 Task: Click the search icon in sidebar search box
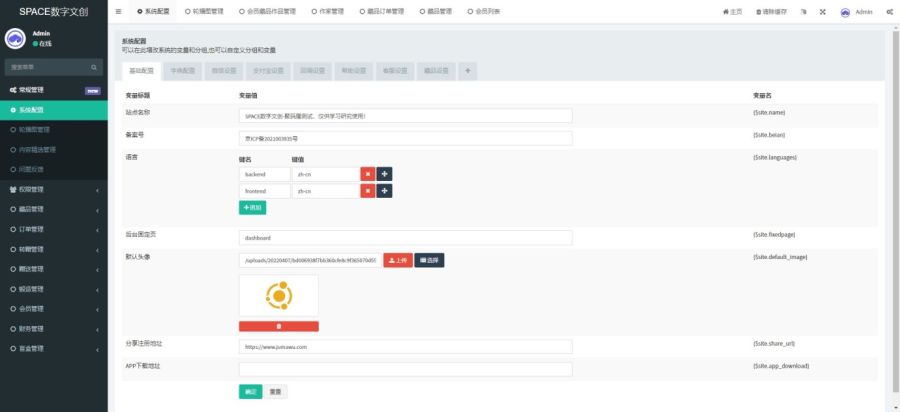(x=95, y=67)
